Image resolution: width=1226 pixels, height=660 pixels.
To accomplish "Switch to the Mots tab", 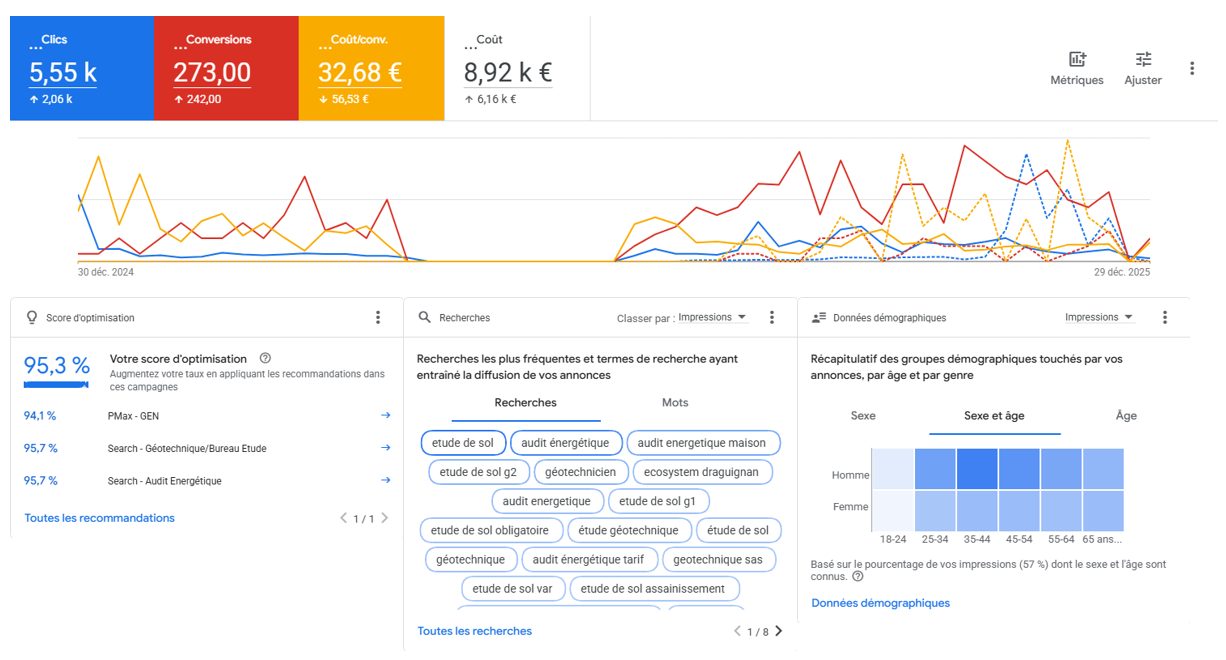I will (x=675, y=402).
